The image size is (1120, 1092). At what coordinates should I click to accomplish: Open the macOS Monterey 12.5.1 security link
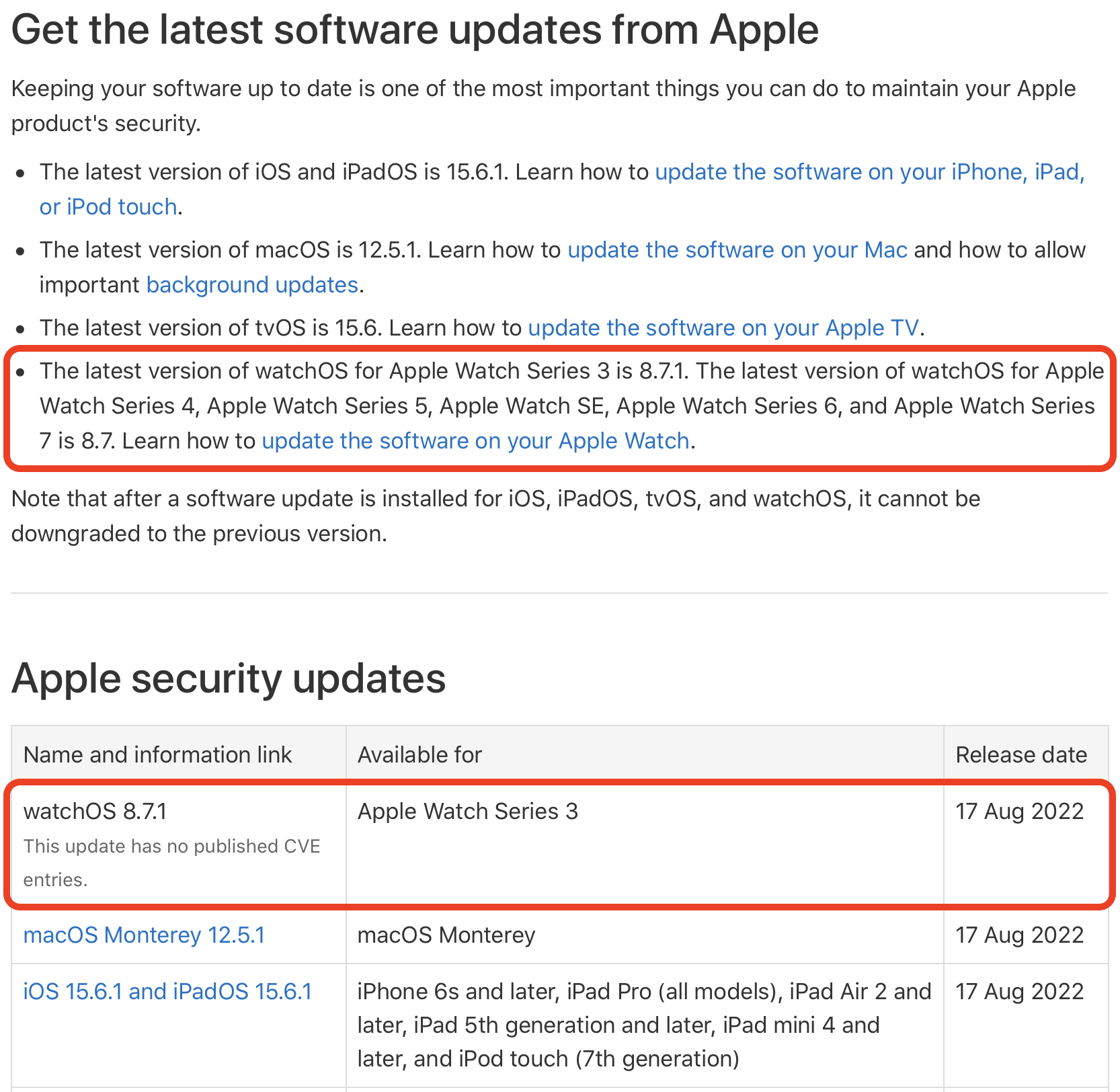click(x=144, y=935)
